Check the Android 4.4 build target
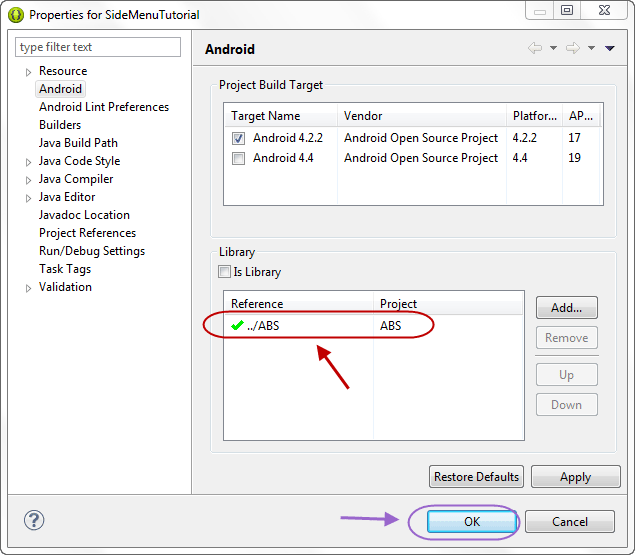This screenshot has width=635, height=555. point(238,158)
